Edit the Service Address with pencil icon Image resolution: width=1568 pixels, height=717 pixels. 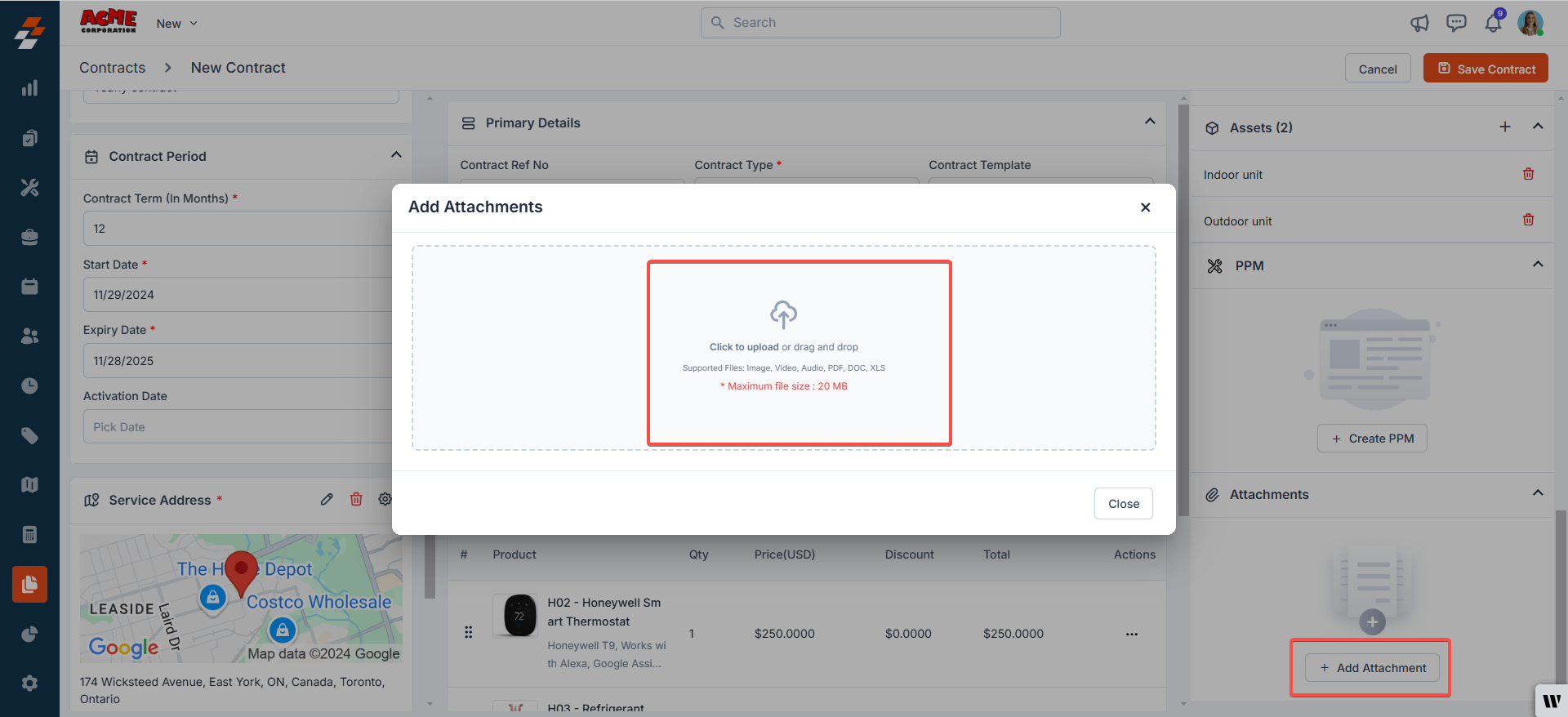[327, 499]
